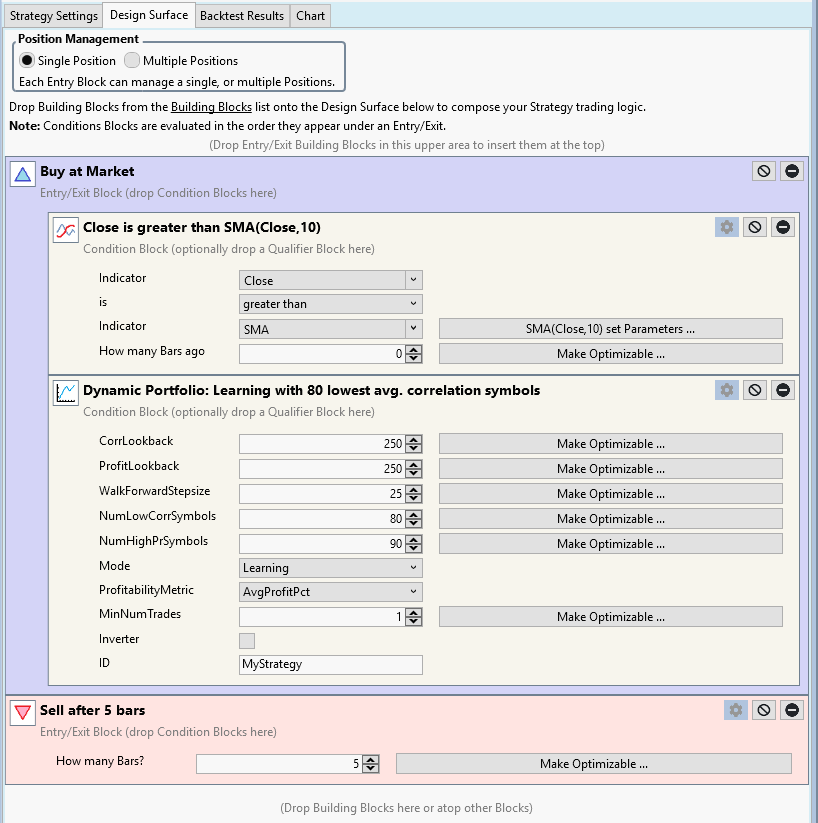Image resolution: width=818 pixels, height=823 pixels.
Task: Open ProfitabilityMetric dropdown showing AvgProfitPct
Action: tap(331, 592)
